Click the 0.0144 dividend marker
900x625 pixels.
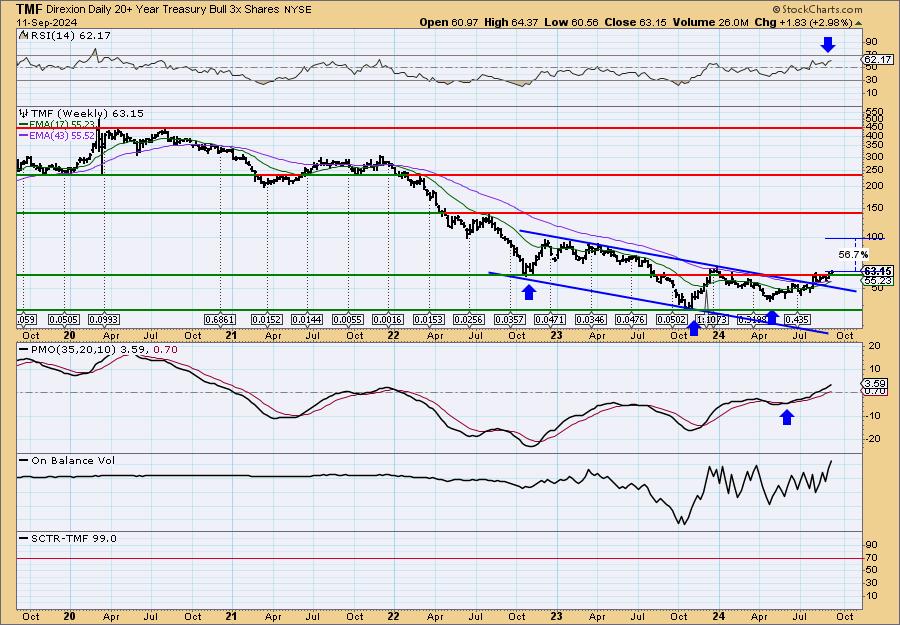[307, 319]
